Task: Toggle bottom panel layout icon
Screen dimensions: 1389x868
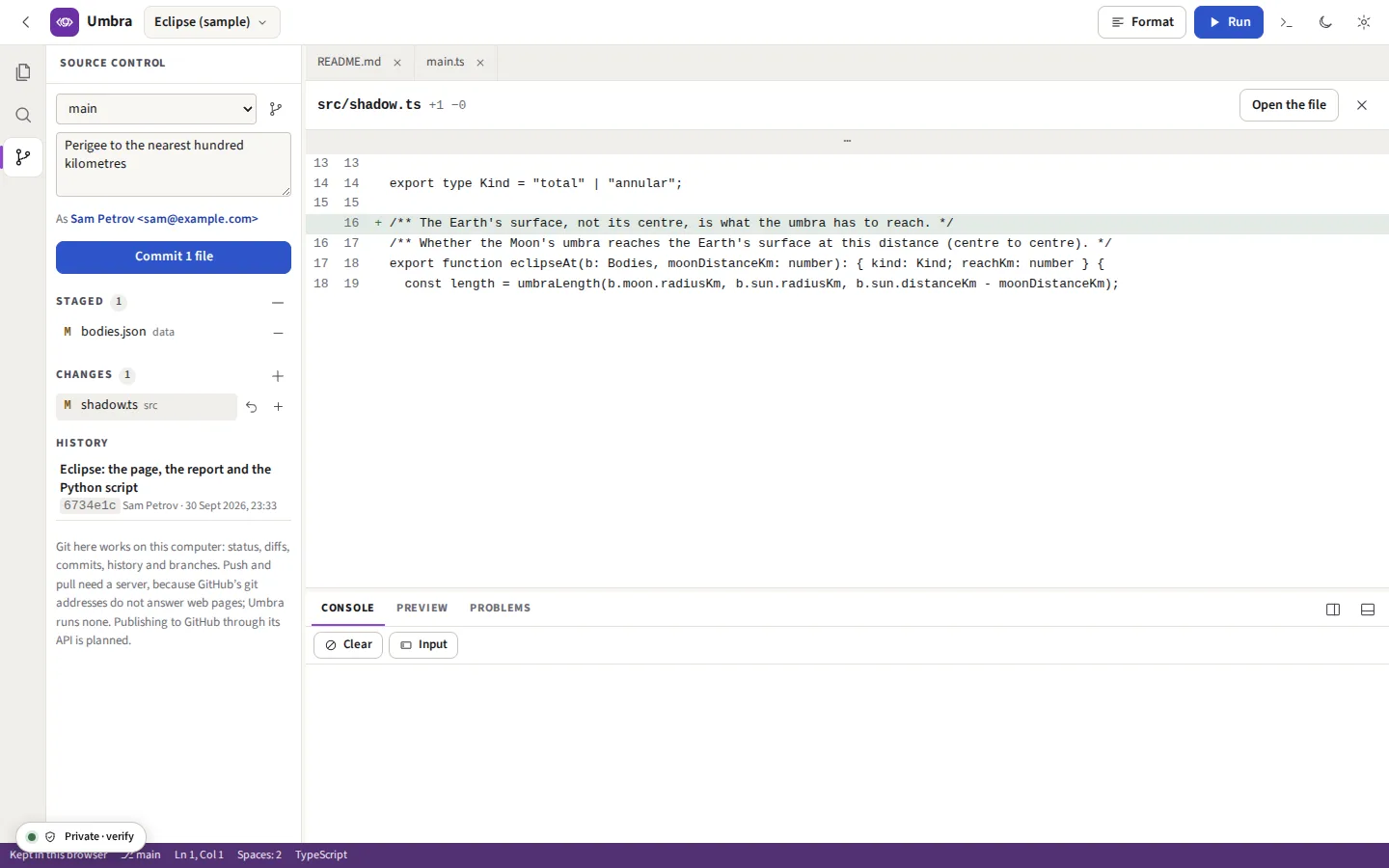Action: 1368,610
